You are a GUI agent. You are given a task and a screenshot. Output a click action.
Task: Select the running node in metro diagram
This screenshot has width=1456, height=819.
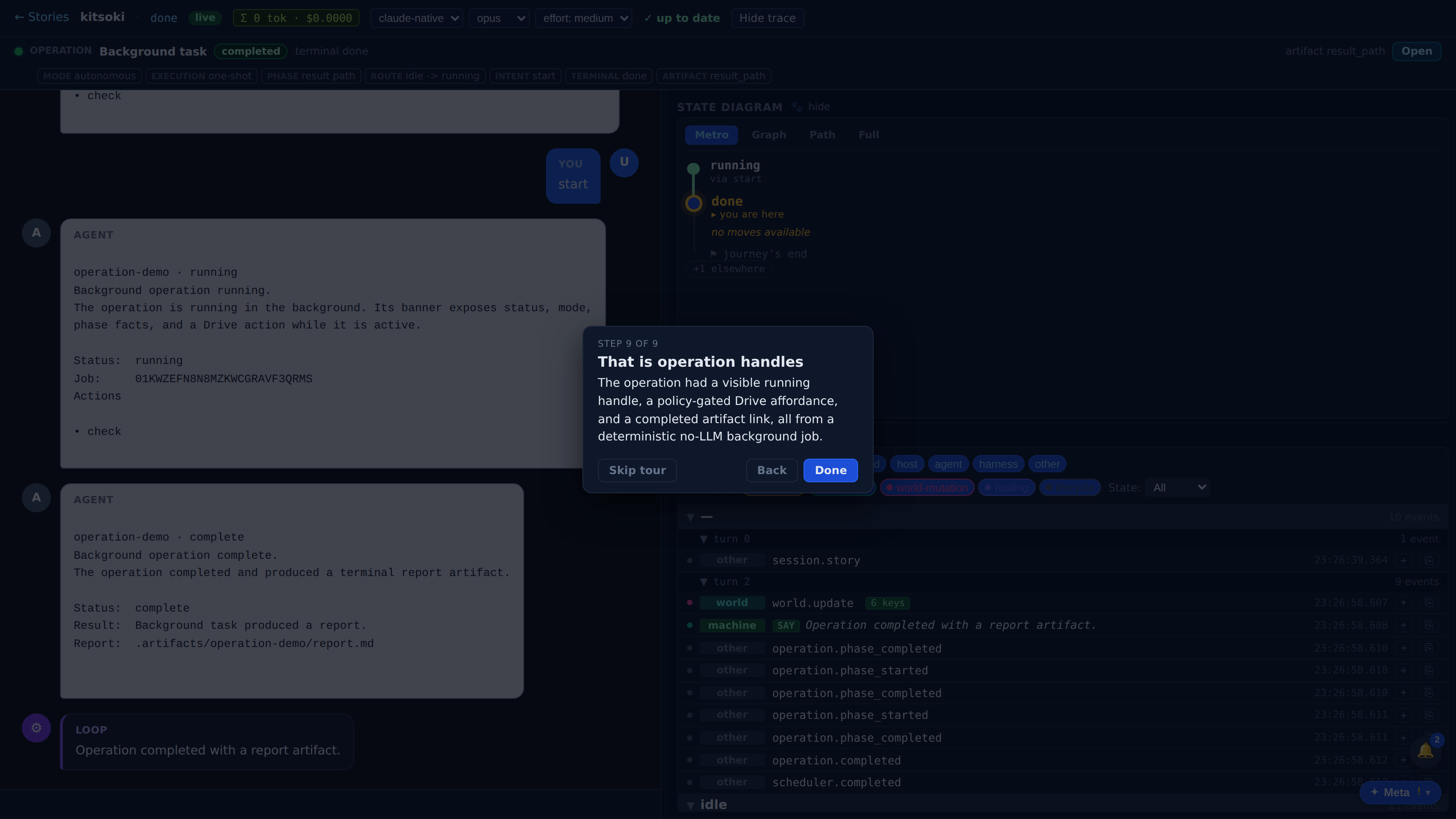point(693,168)
